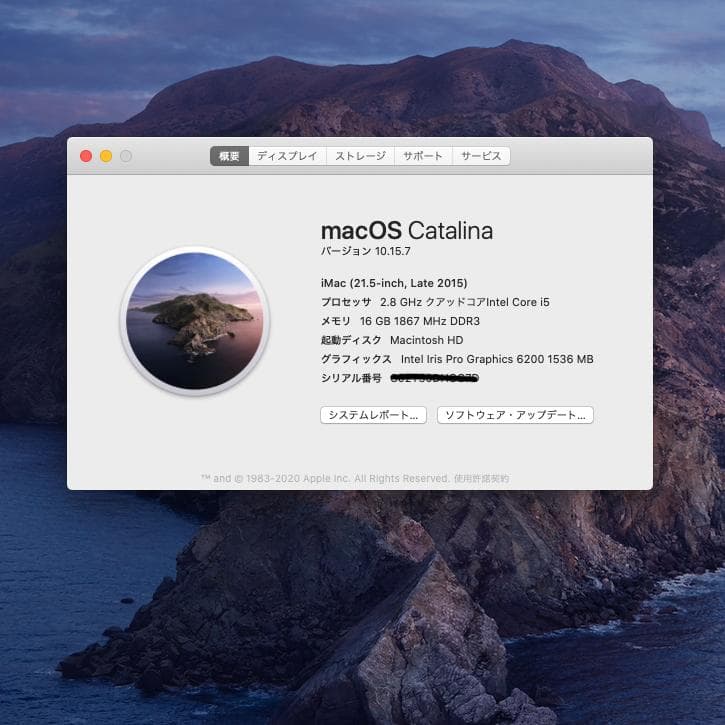Open the ストレージ tab

360,156
